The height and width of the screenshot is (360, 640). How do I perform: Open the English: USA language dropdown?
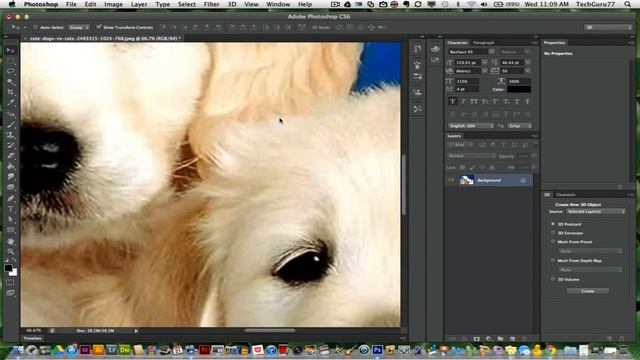click(x=471, y=126)
